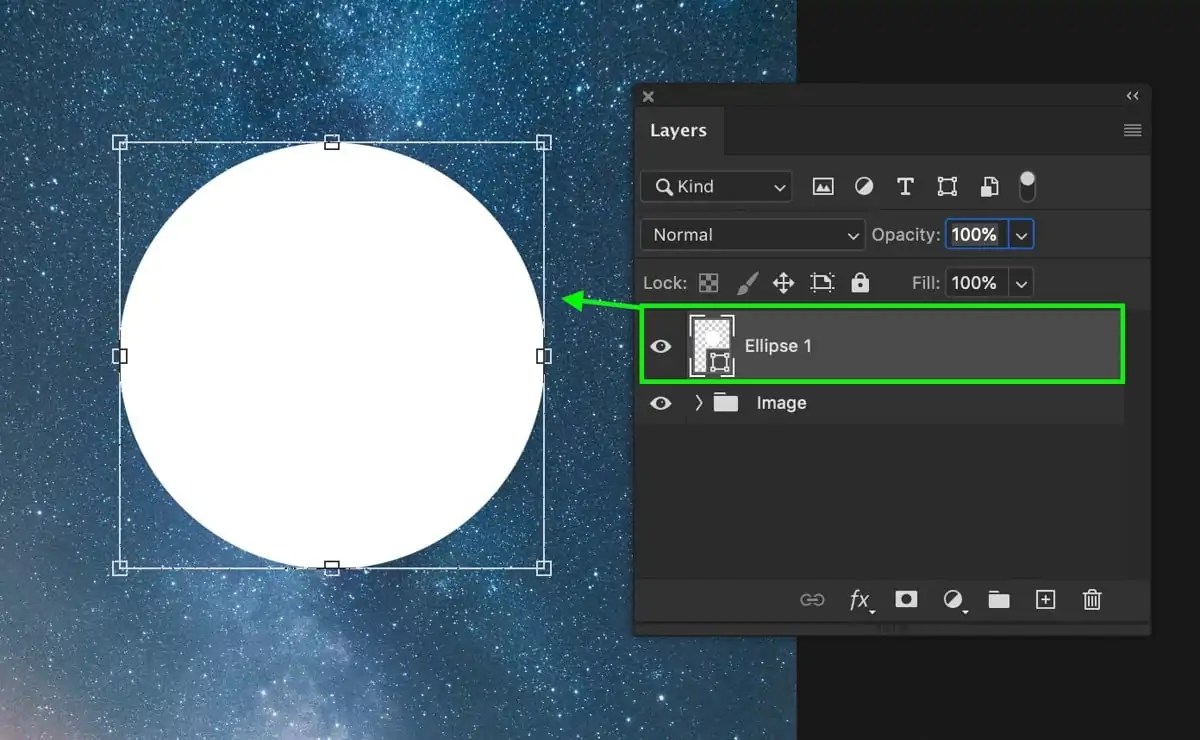1200x740 pixels.
Task: Hide the Image group
Action: coord(660,403)
